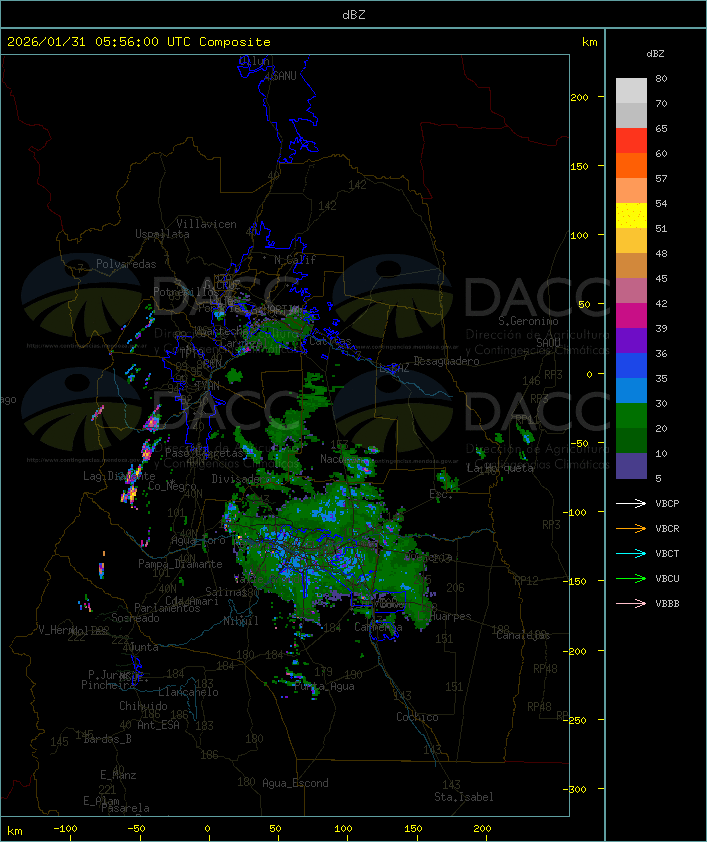Click the white VBCP arrow in legend
The width and height of the screenshot is (707, 842).
pyautogui.click(x=631, y=503)
